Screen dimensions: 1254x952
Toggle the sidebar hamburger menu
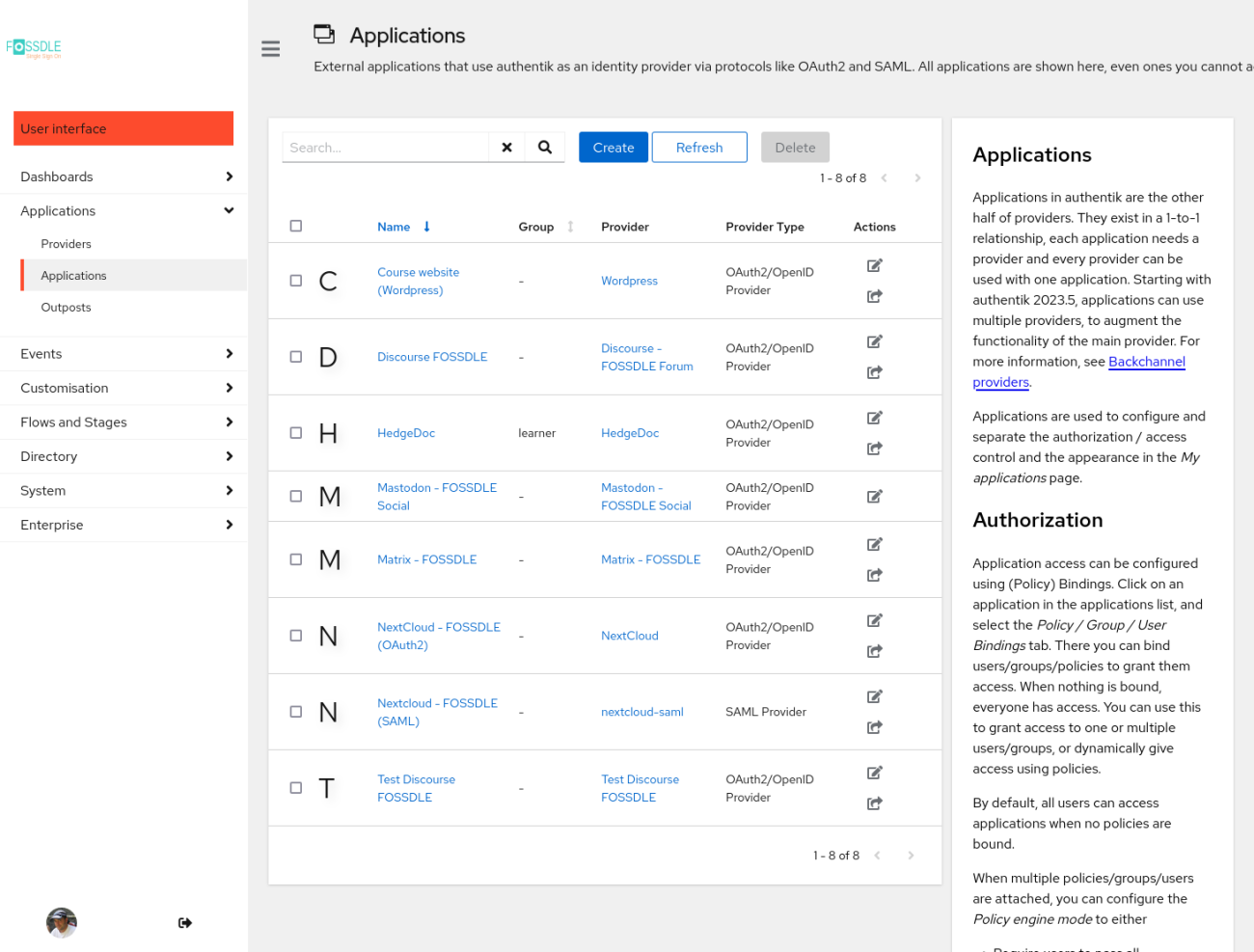271,48
